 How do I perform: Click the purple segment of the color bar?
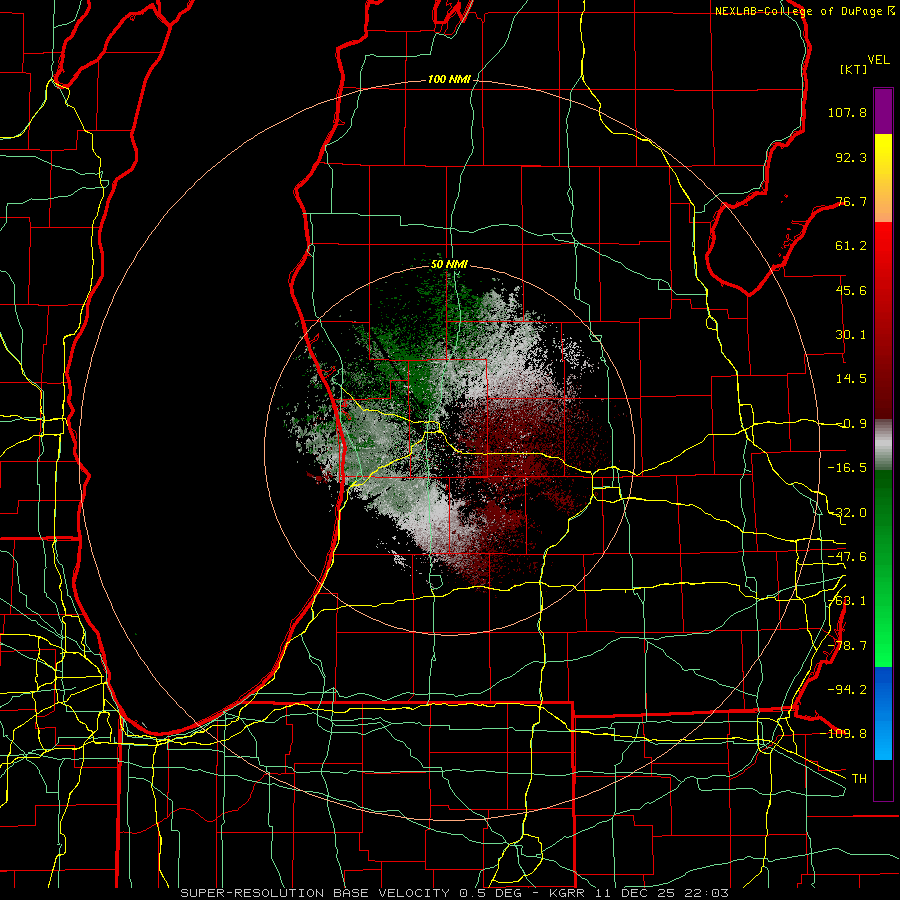[x=883, y=112]
